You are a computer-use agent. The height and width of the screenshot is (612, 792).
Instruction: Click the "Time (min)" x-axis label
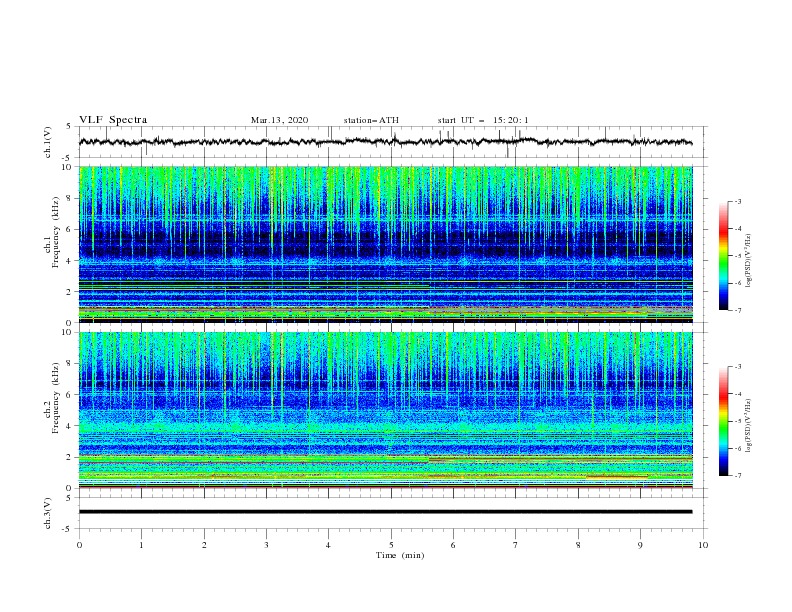point(400,555)
